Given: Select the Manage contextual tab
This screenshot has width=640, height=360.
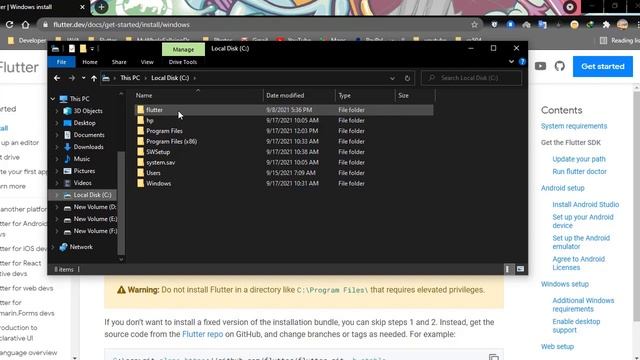Looking at the screenshot, I should 183,49.
